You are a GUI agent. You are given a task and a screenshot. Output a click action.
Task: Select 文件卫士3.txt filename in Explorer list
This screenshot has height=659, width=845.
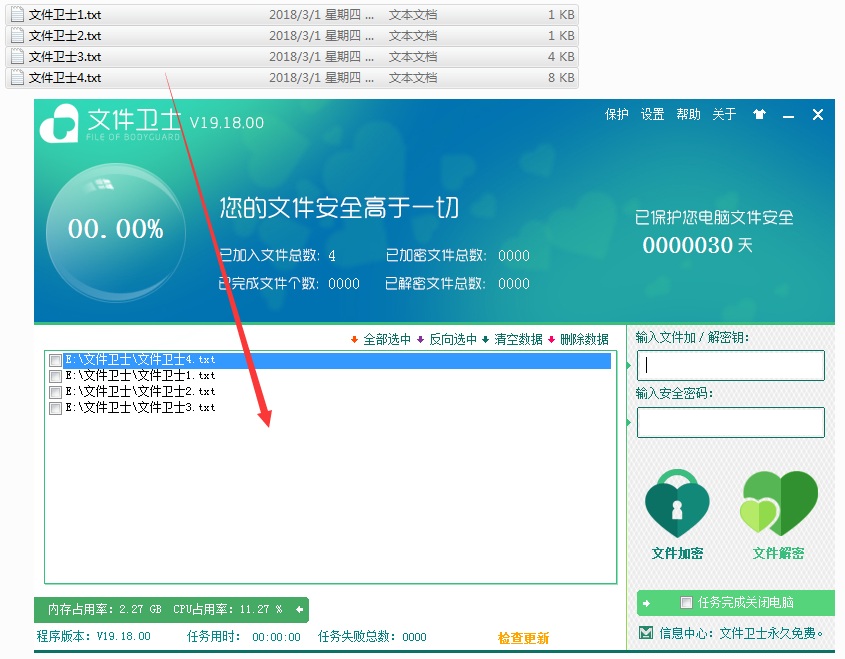pos(65,57)
